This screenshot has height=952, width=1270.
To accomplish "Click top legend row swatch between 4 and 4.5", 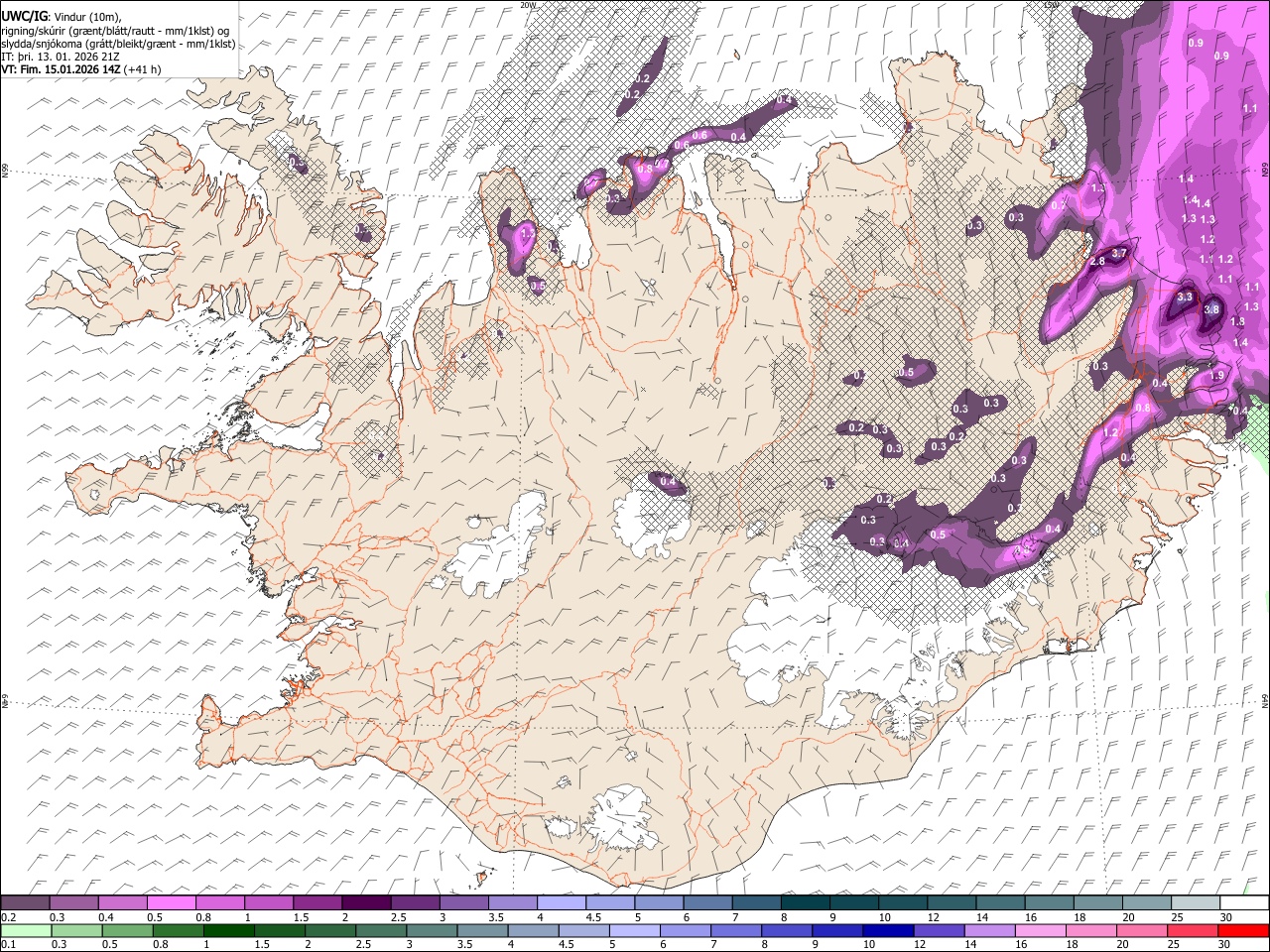I will tap(561, 902).
